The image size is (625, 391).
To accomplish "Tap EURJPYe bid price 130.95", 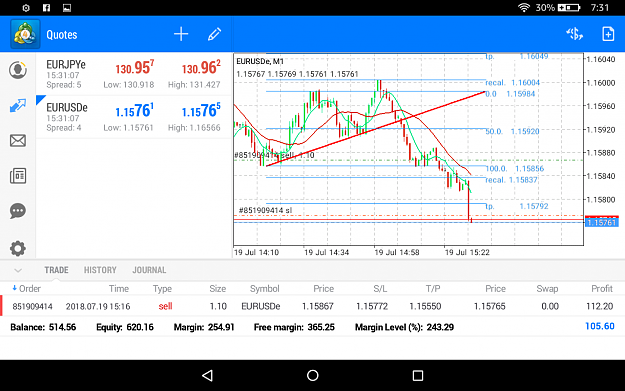I will coord(135,68).
